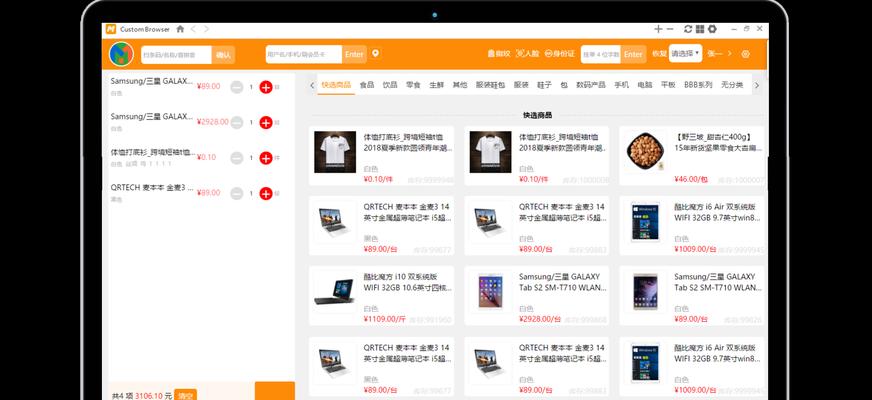Open the grid apps icon in the title bar
Viewport: 872px width, 400px height.
click(700, 29)
